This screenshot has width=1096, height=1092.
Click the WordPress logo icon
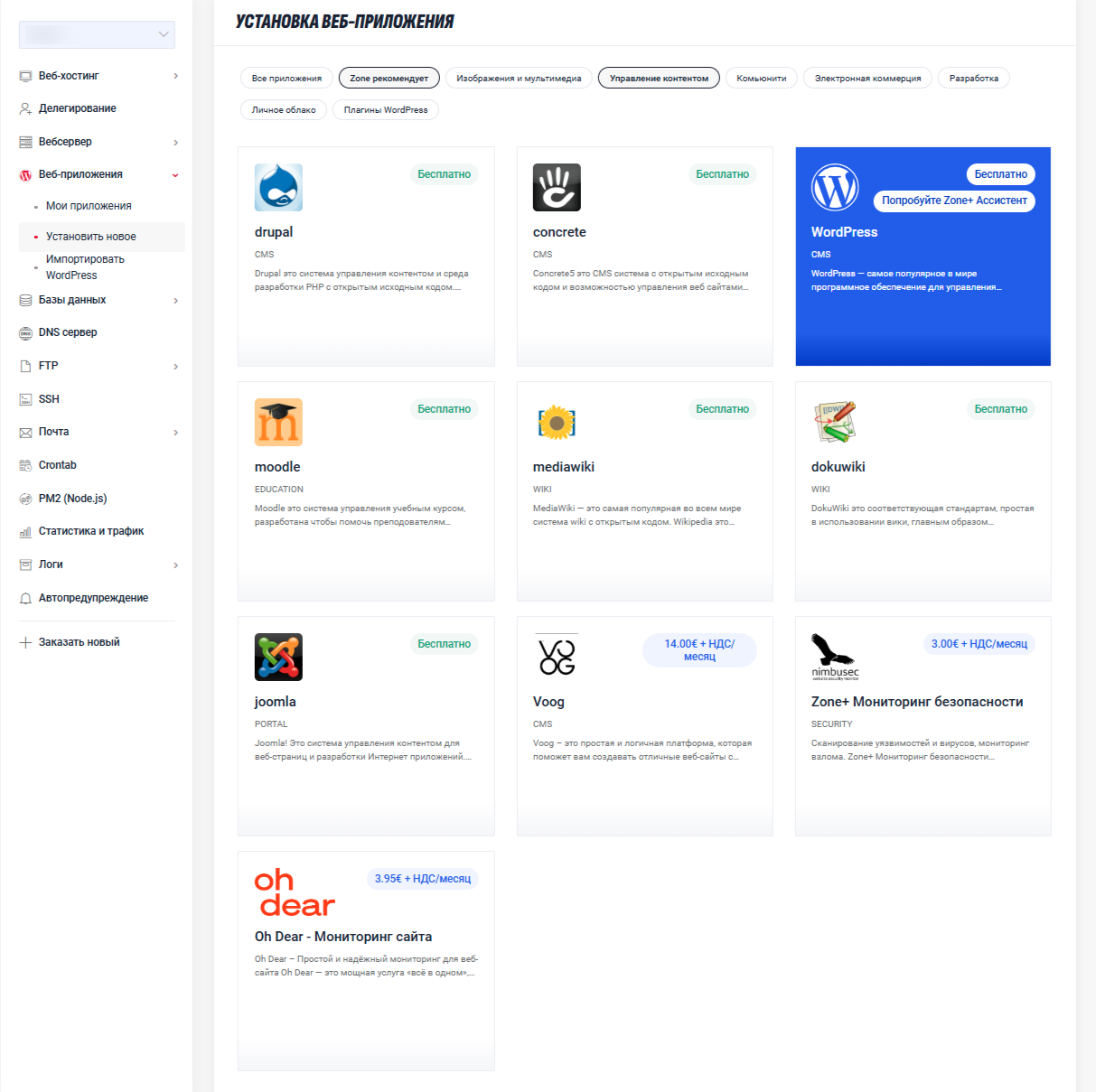click(835, 187)
